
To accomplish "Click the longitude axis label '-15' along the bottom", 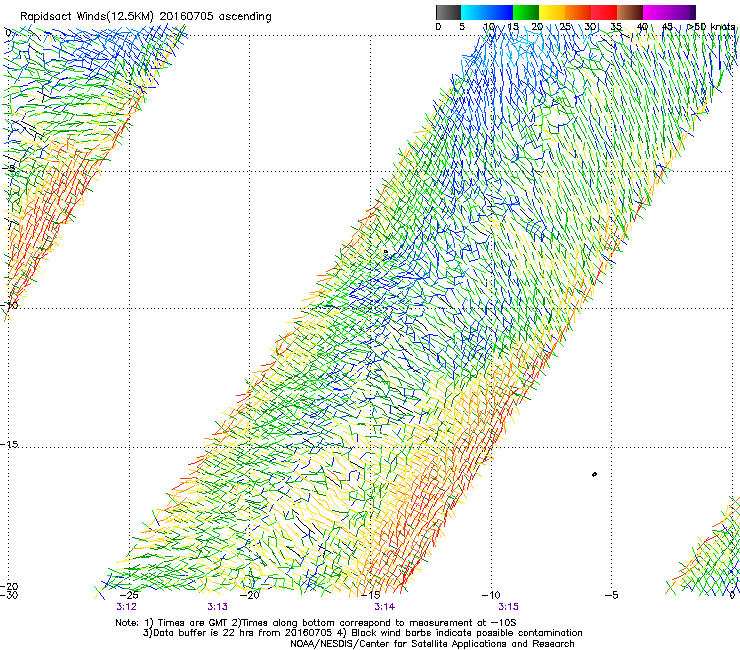I will pyautogui.click(x=370, y=595).
